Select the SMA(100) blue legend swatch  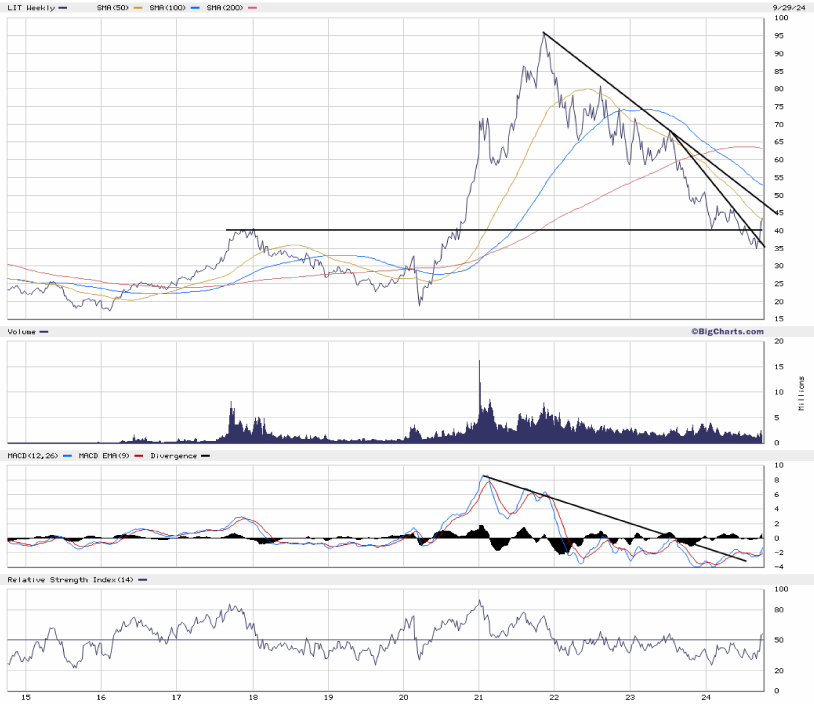click(x=197, y=7)
